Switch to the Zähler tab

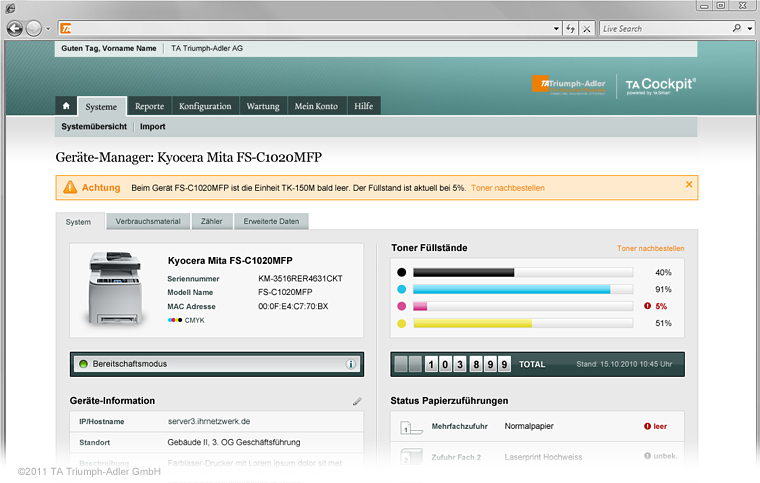pyautogui.click(x=212, y=221)
